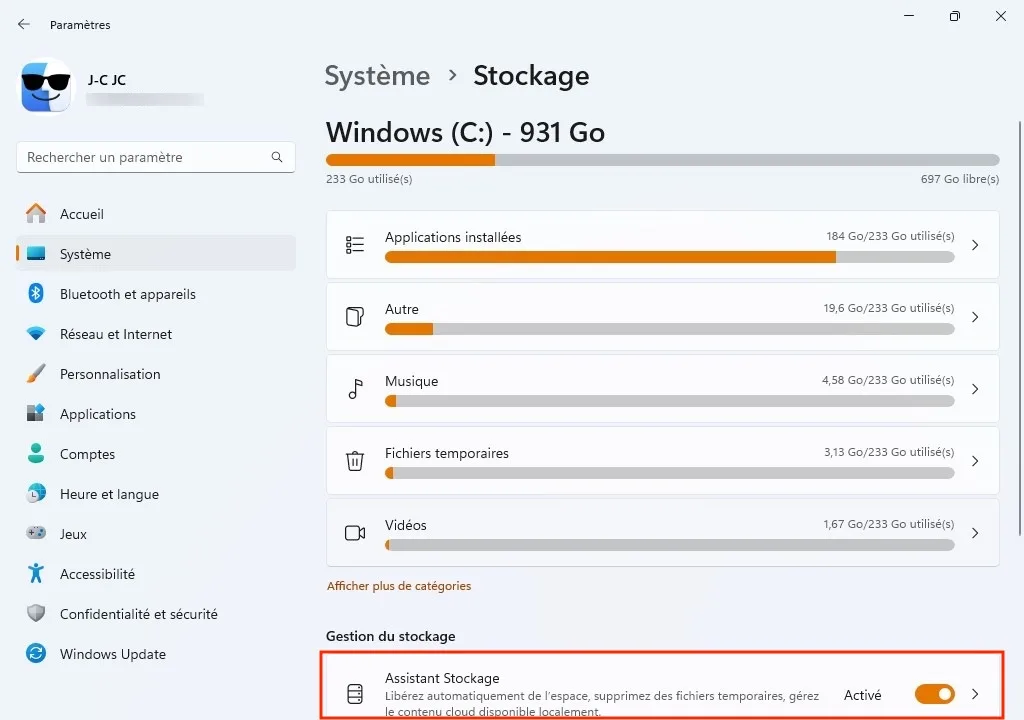The height and width of the screenshot is (720, 1024).
Task: Open the J-C JC profile avatar
Action: [x=46, y=86]
